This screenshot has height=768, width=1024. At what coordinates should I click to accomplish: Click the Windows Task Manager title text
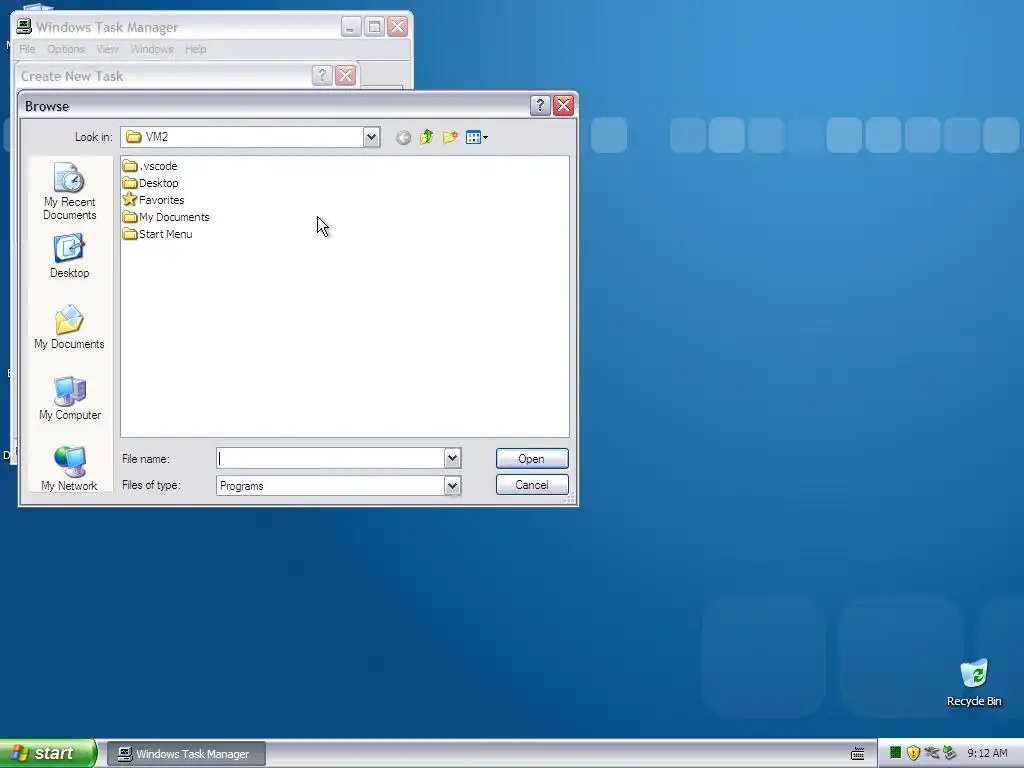107,27
